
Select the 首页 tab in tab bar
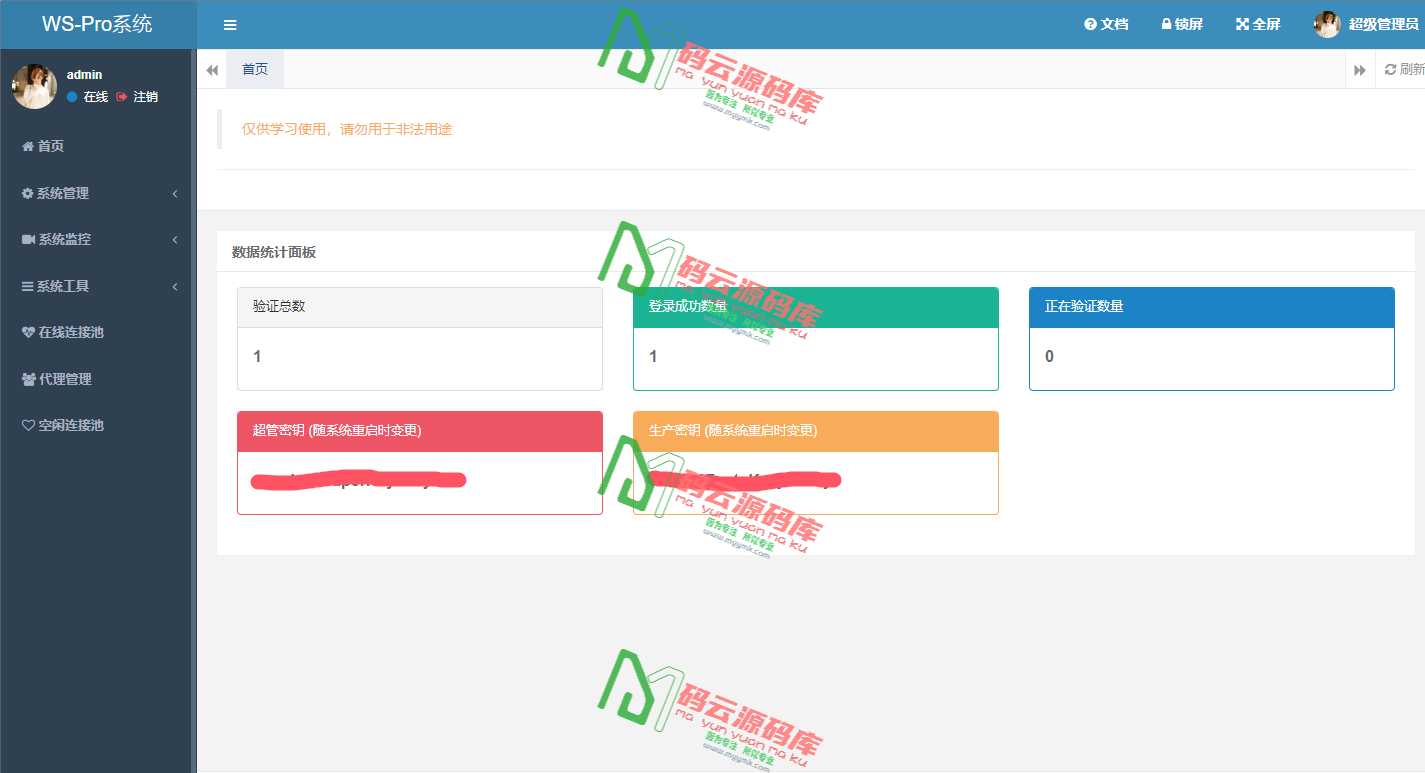click(255, 69)
